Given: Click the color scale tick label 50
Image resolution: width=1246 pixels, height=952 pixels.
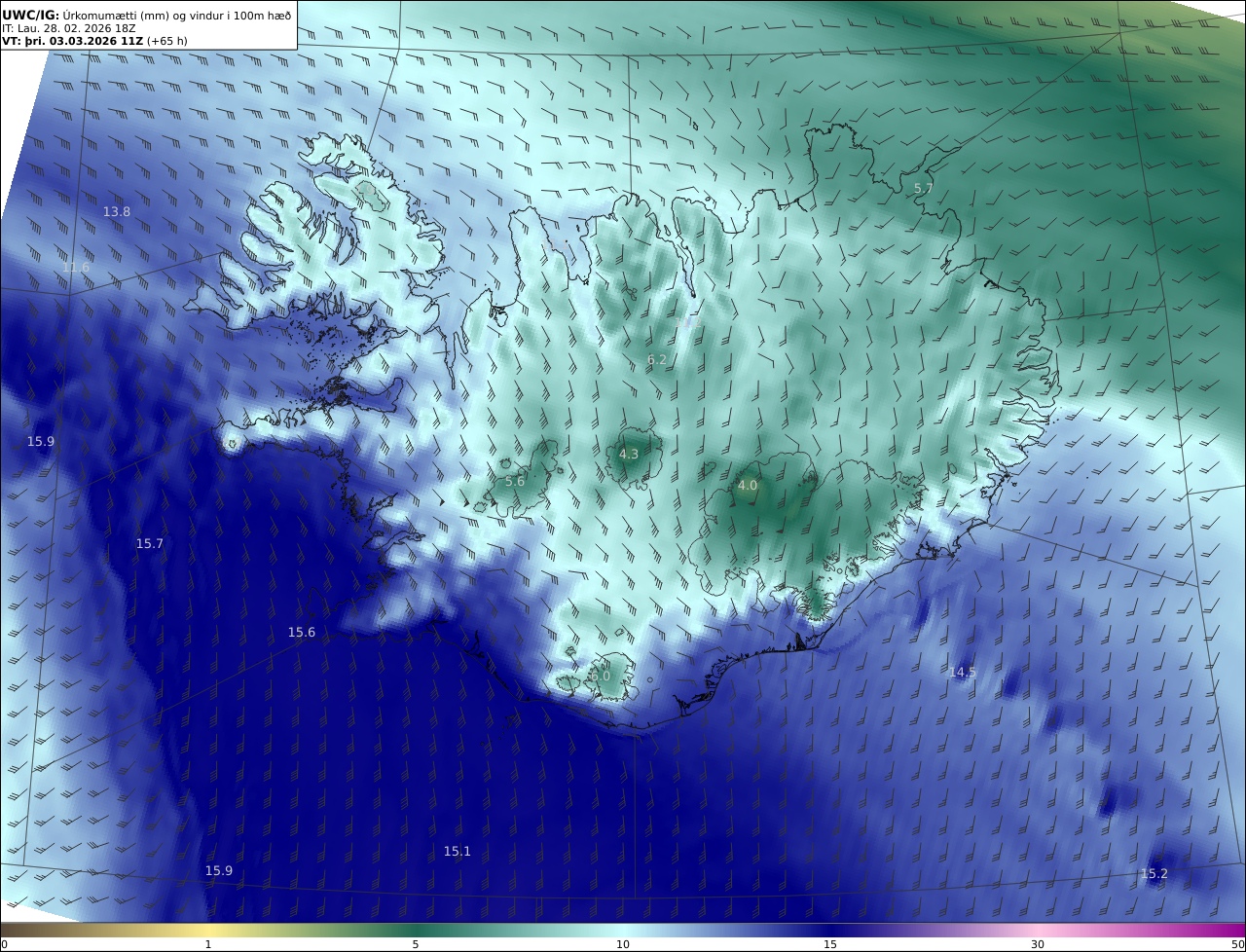Looking at the screenshot, I should pyautogui.click(x=1237, y=944).
